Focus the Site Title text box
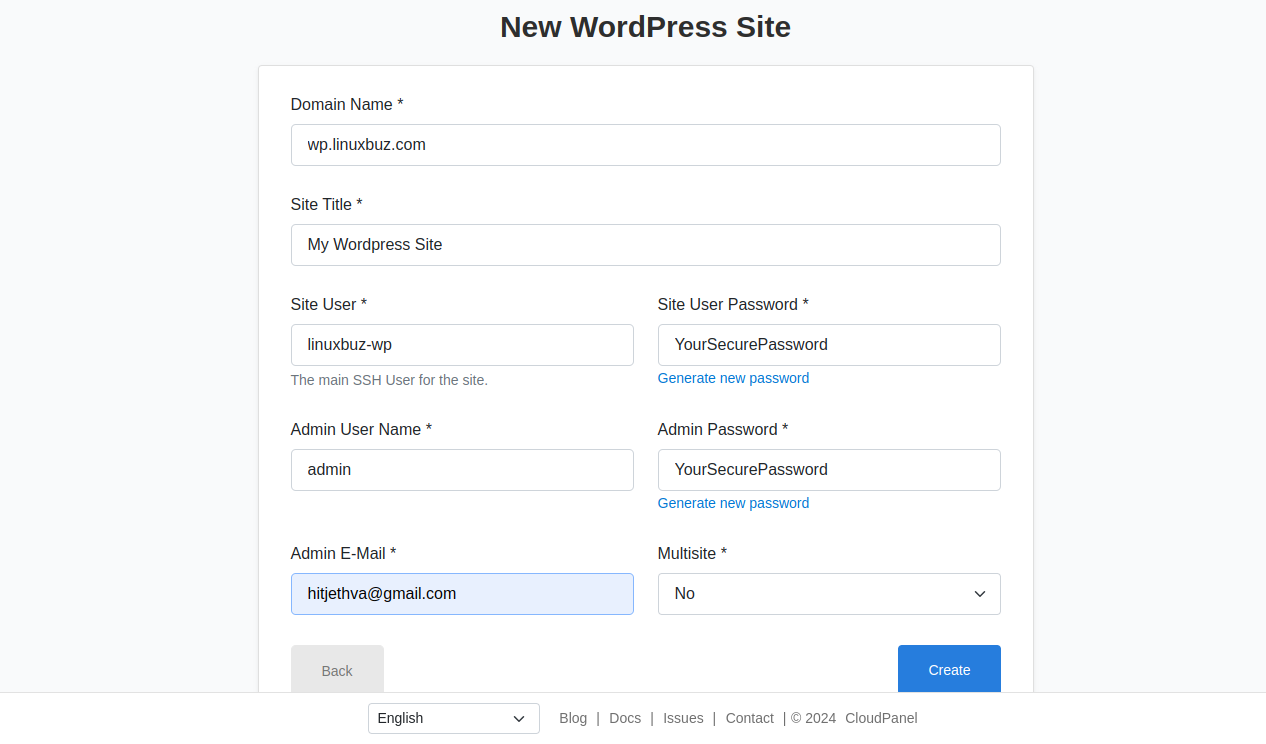The height and width of the screenshot is (744, 1266). [645, 245]
